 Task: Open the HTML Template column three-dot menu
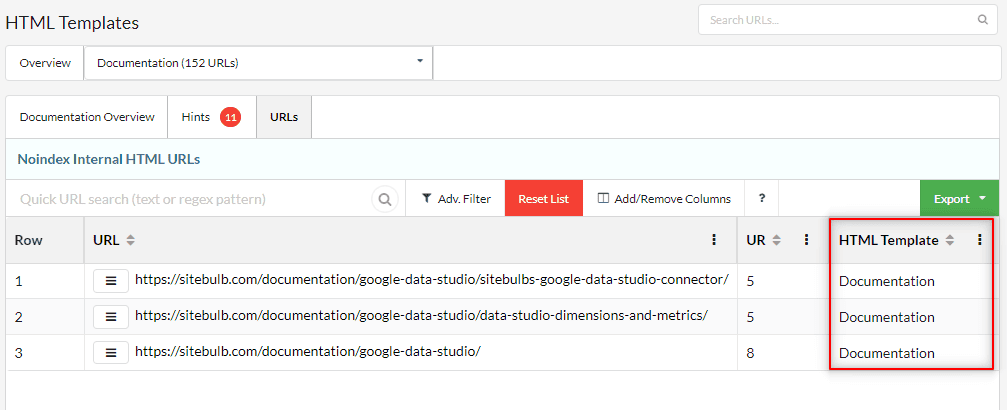coord(979,240)
